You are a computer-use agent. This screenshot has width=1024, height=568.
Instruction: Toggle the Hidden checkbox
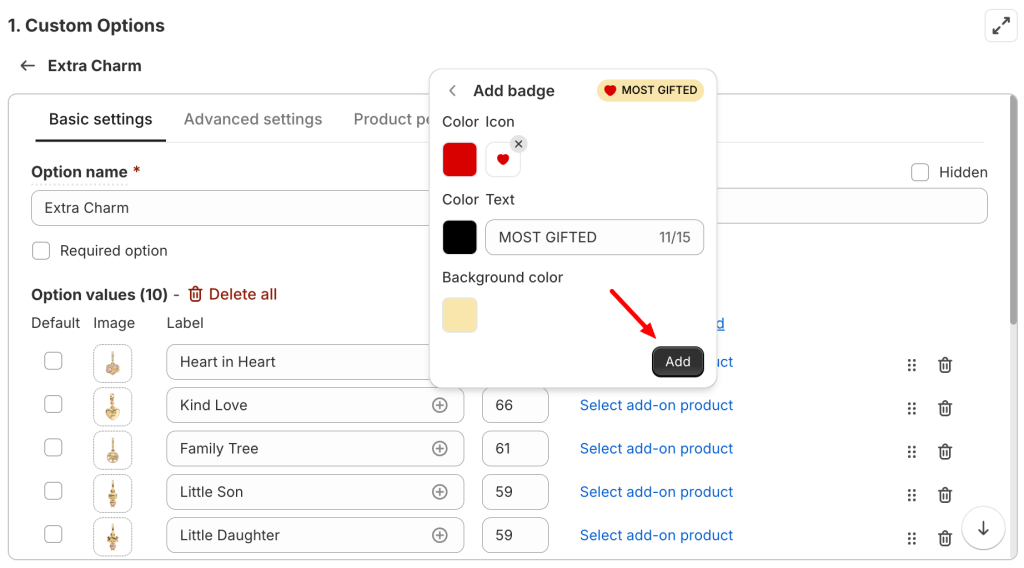pos(920,172)
